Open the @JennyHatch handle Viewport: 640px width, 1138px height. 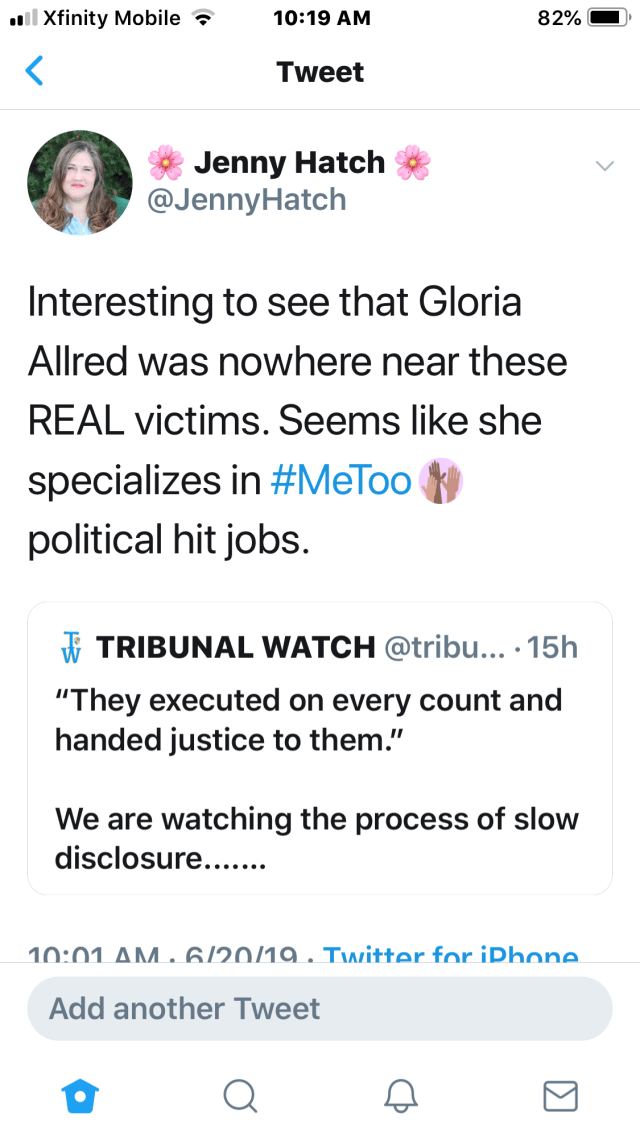pos(246,200)
